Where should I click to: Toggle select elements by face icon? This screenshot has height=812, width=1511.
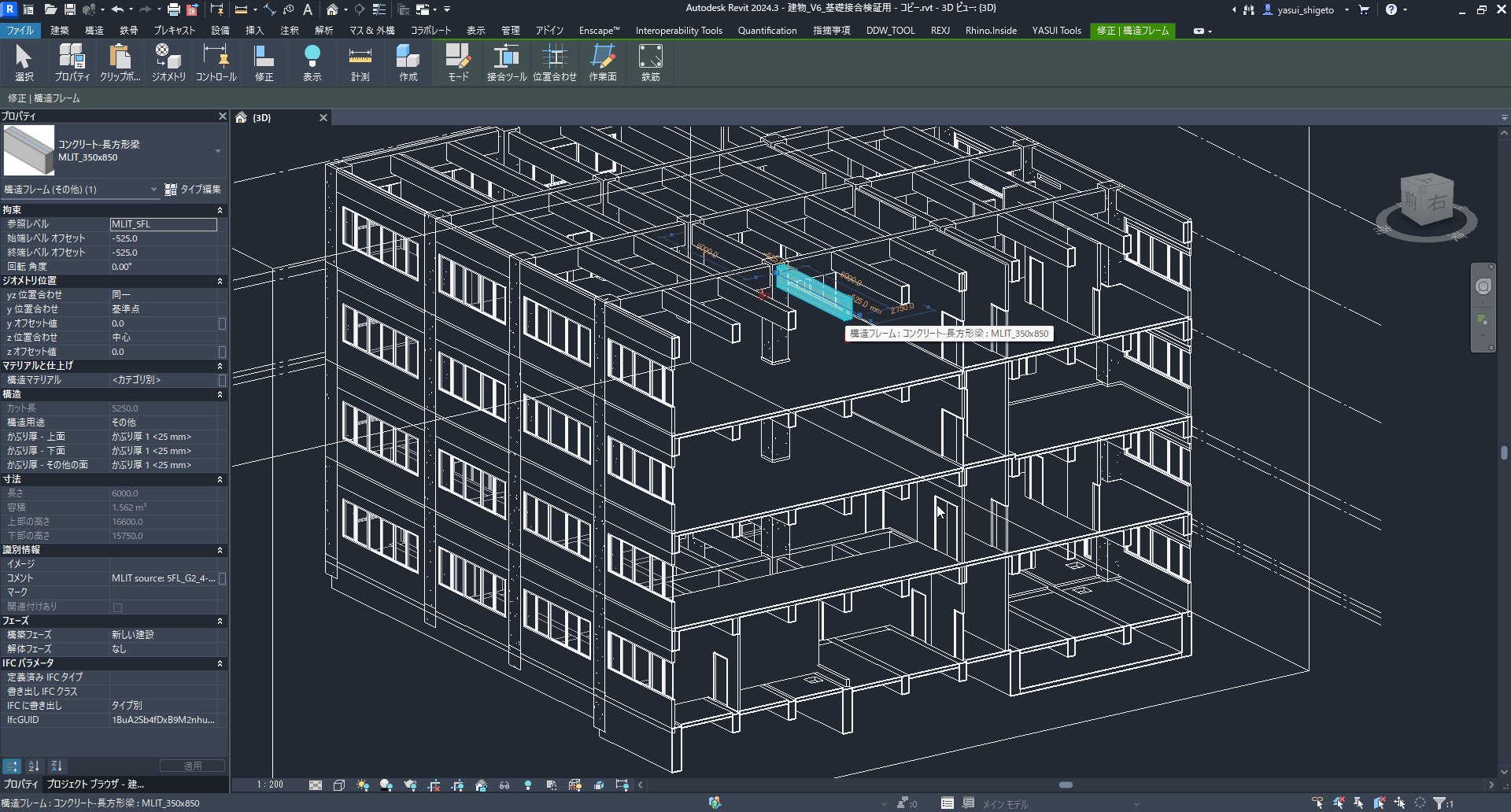[1380, 803]
